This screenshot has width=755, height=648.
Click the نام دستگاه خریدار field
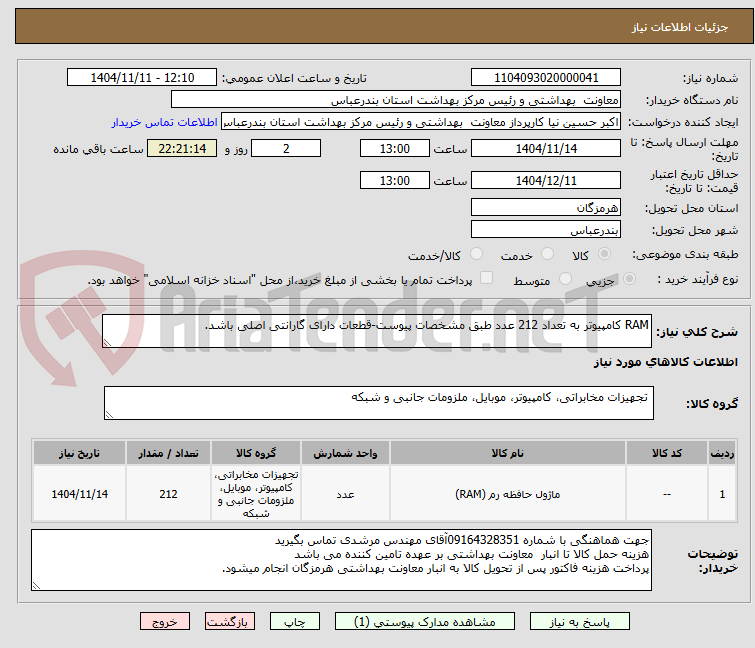click(x=396, y=100)
